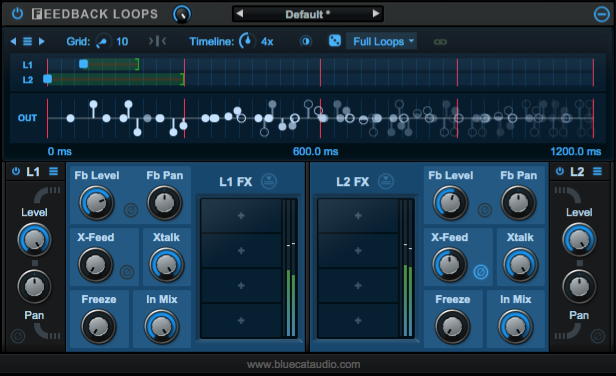Screen dimensions: 616x376
Task: Go to previous loop settings arrow
Action: 13,41
